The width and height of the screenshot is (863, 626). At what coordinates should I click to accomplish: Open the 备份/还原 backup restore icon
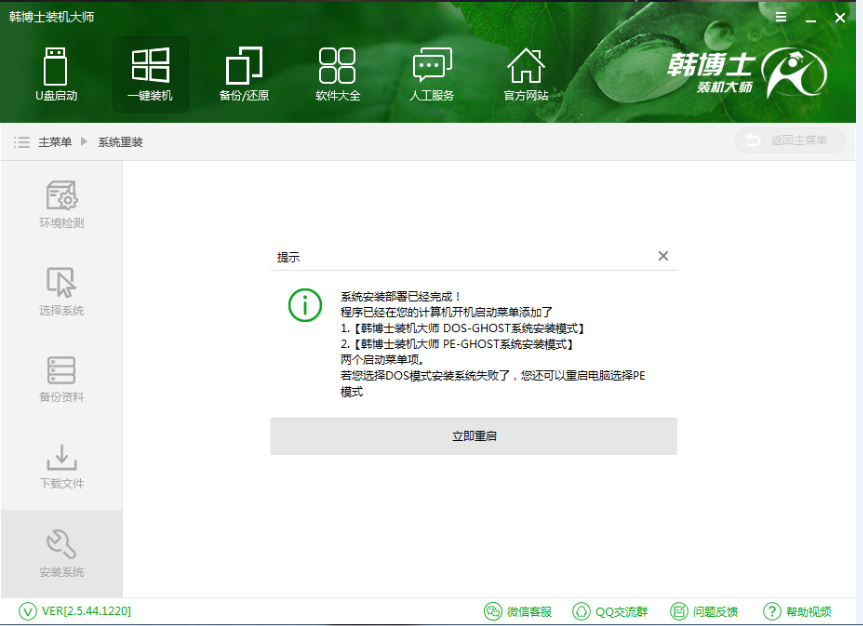(244, 66)
